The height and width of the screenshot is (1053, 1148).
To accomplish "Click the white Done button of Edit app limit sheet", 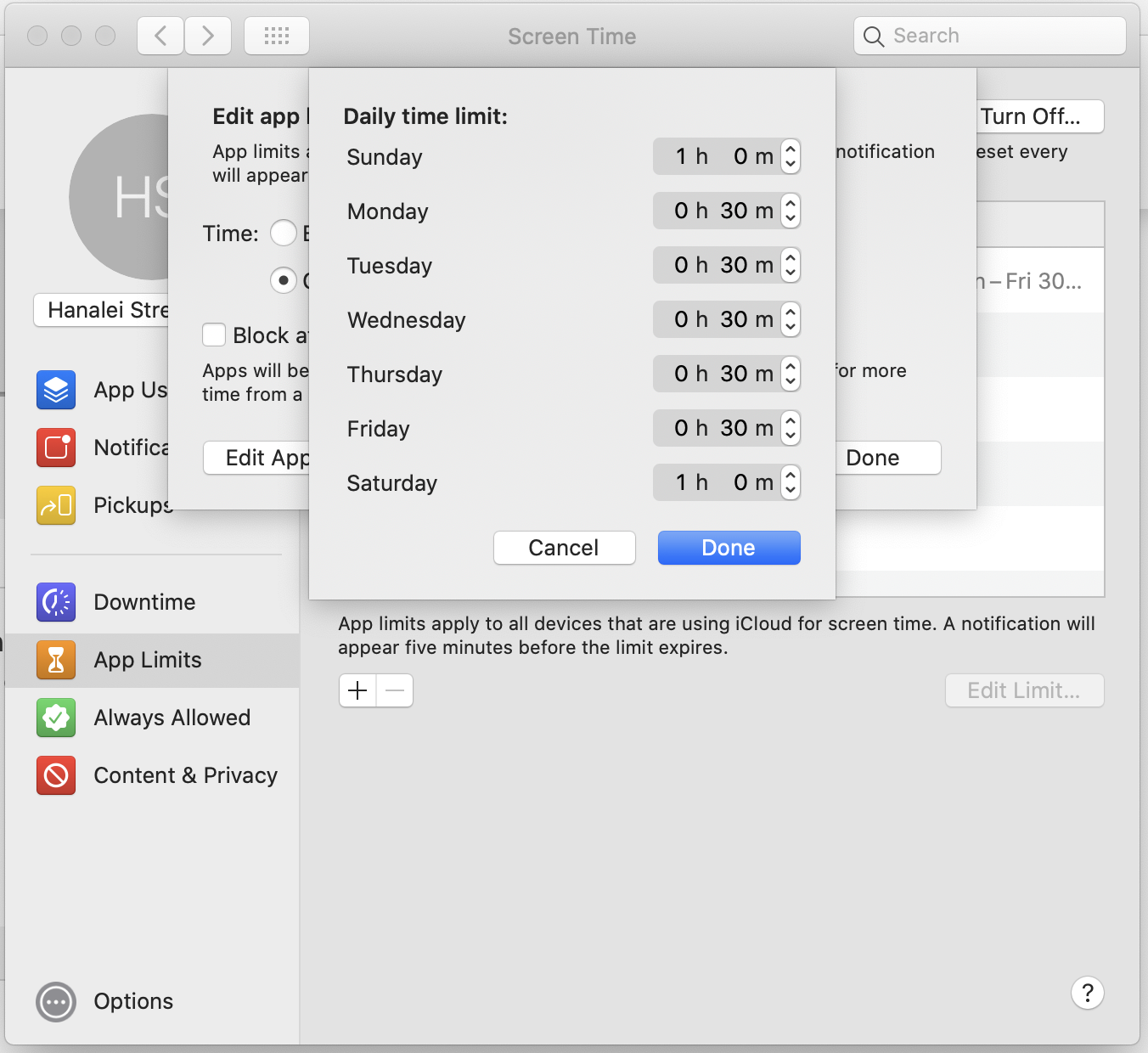I will (x=888, y=458).
